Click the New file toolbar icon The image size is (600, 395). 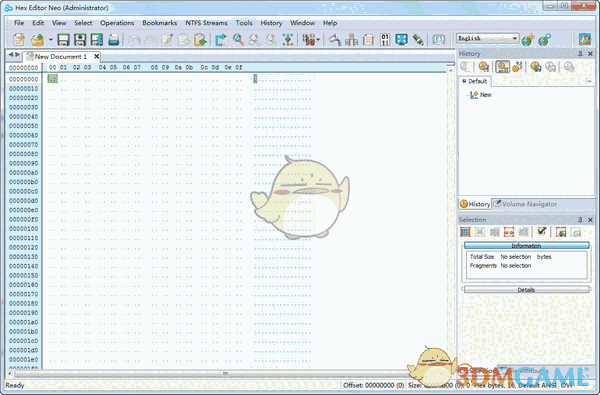pyautogui.click(x=19, y=39)
